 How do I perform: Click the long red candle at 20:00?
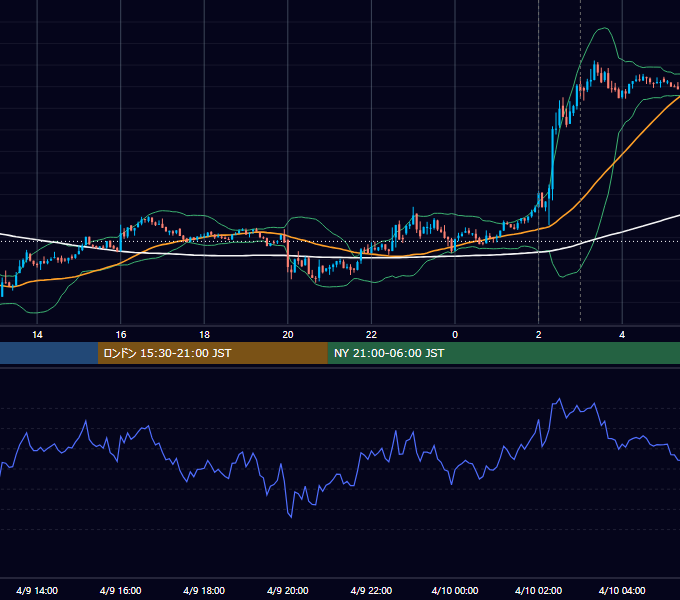pyautogui.click(x=288, y=256)
